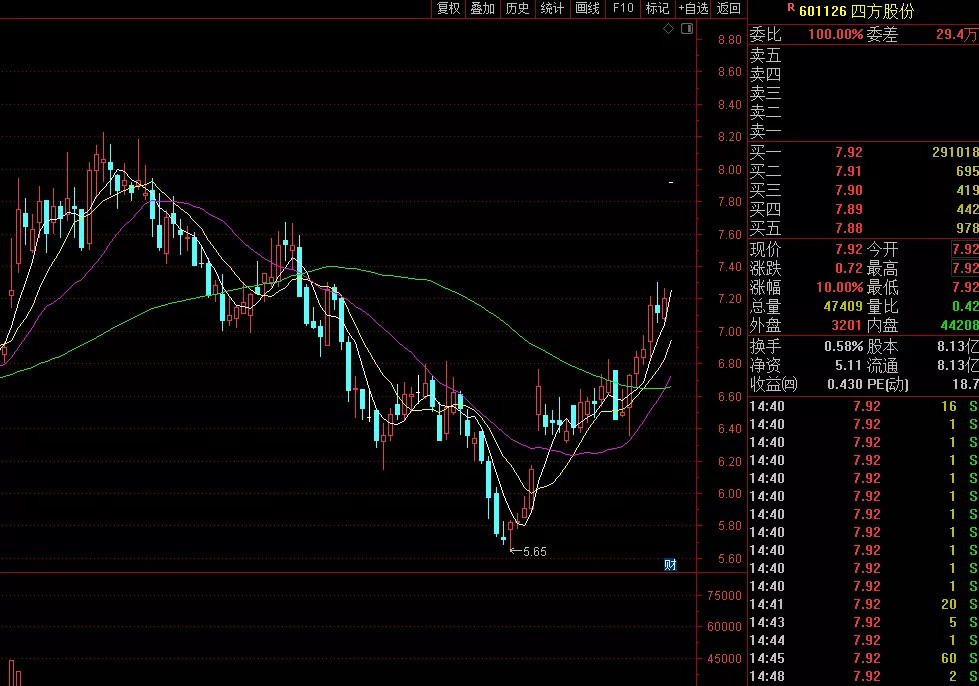979x686 pixels.
Task: Click the 统计 statistics button
Action: click(552, 9)
